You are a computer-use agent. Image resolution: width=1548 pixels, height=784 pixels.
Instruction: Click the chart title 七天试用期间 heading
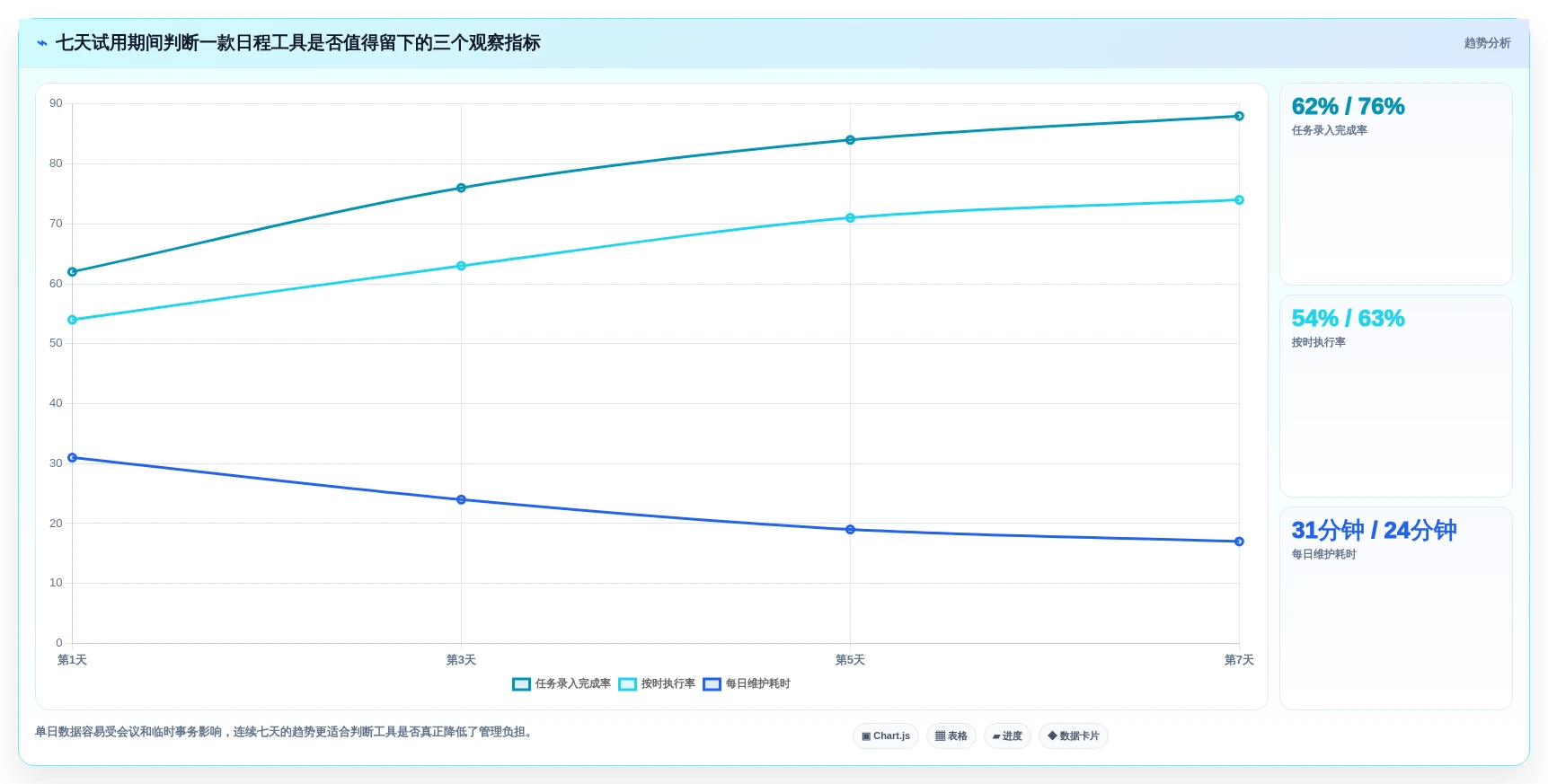(298, 43)
